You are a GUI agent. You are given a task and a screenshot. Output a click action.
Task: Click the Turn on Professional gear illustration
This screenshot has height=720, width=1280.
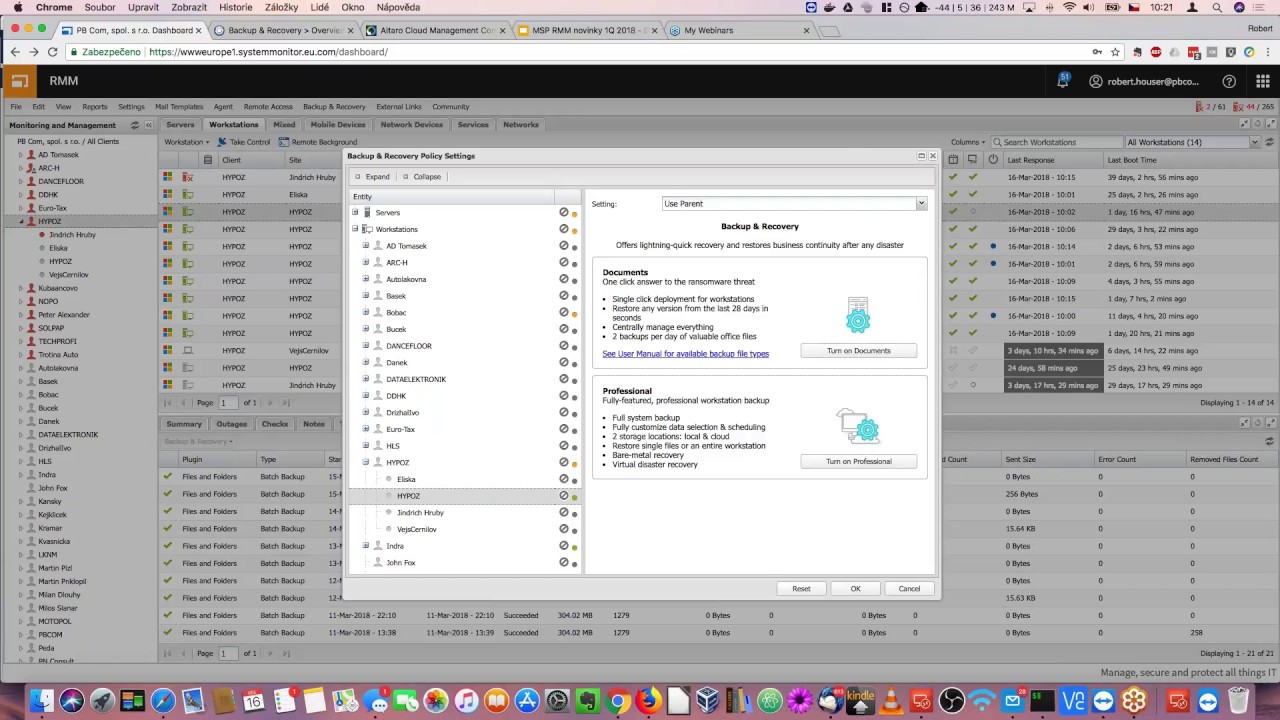tap(858, 427)
